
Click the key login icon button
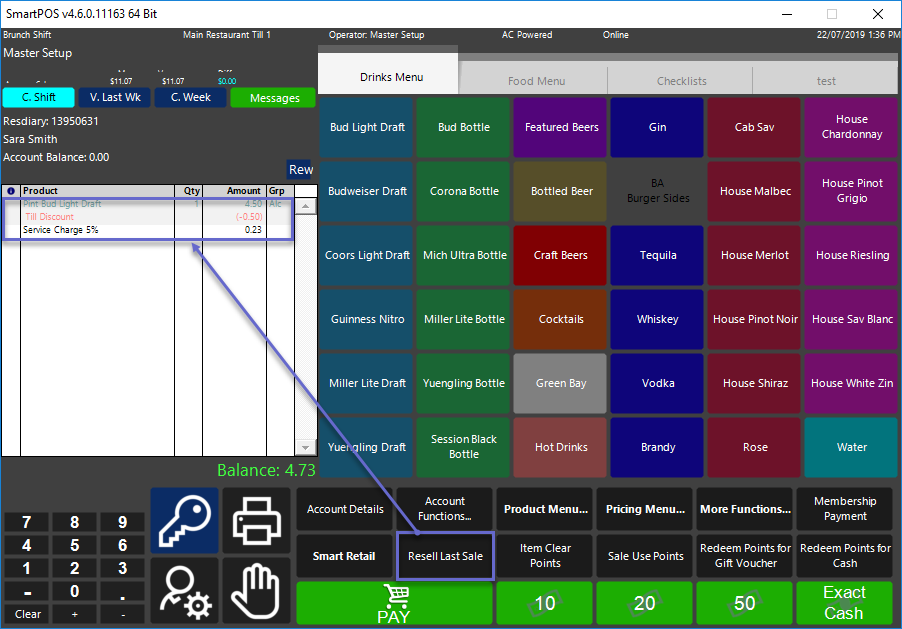[184, 520]
